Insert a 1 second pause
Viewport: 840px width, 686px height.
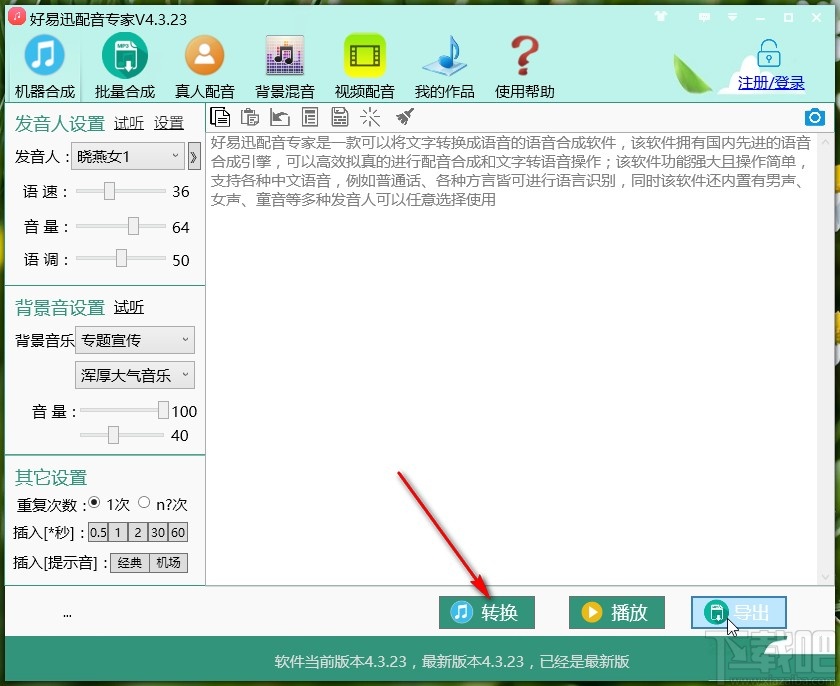(118, 532)
